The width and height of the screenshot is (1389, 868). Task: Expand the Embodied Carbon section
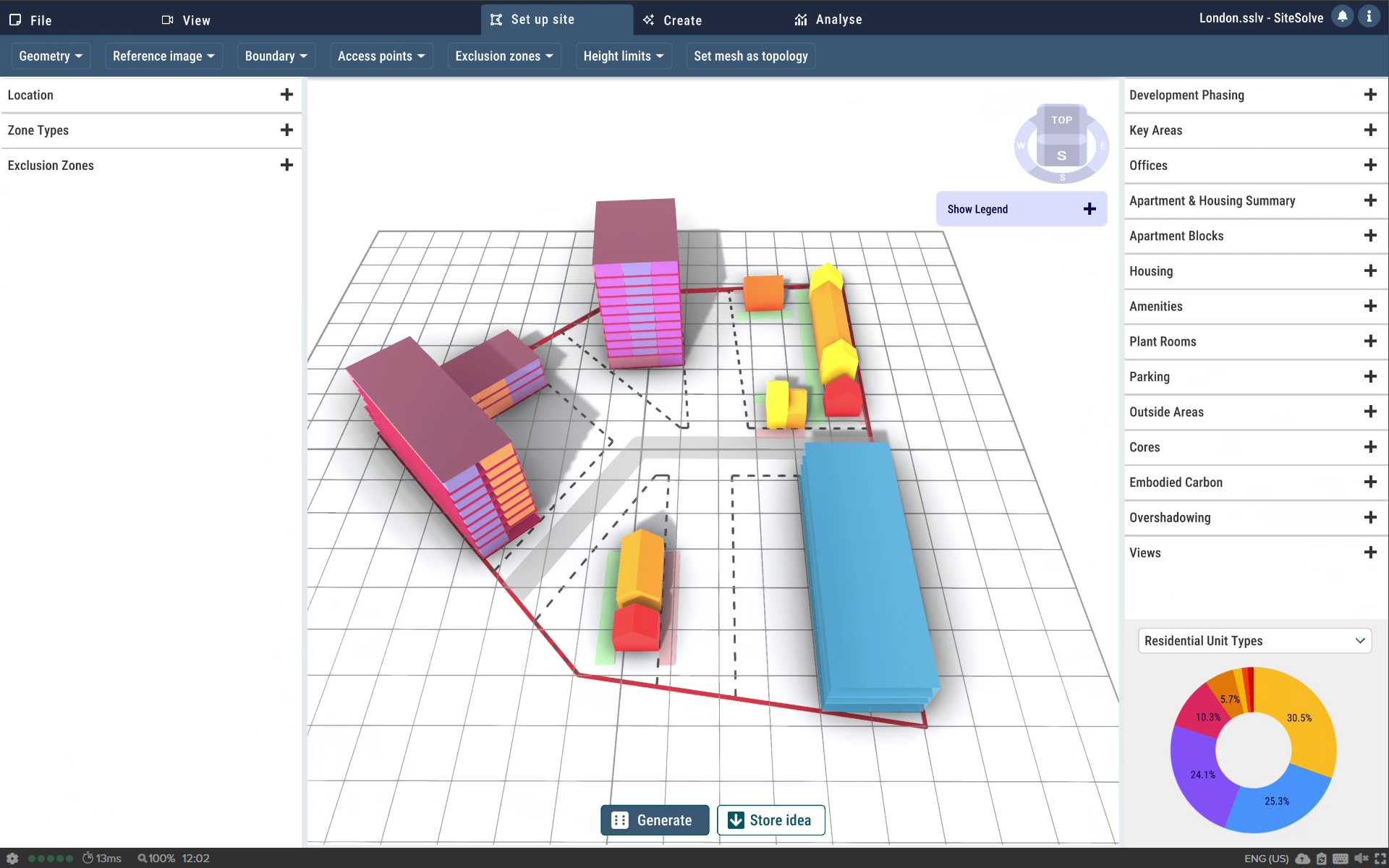1369,482
